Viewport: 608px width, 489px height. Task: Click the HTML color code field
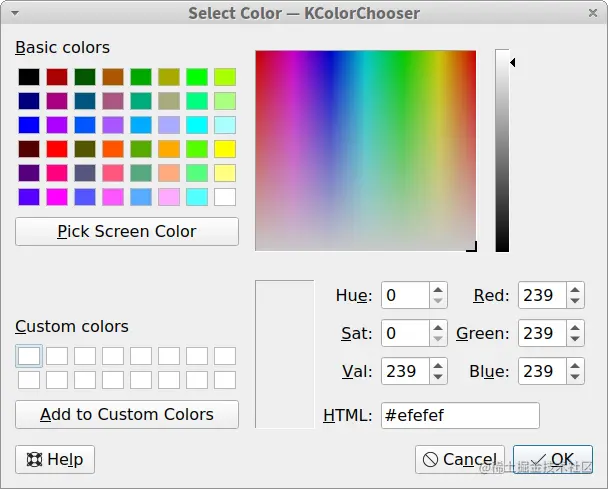[460, 416]
